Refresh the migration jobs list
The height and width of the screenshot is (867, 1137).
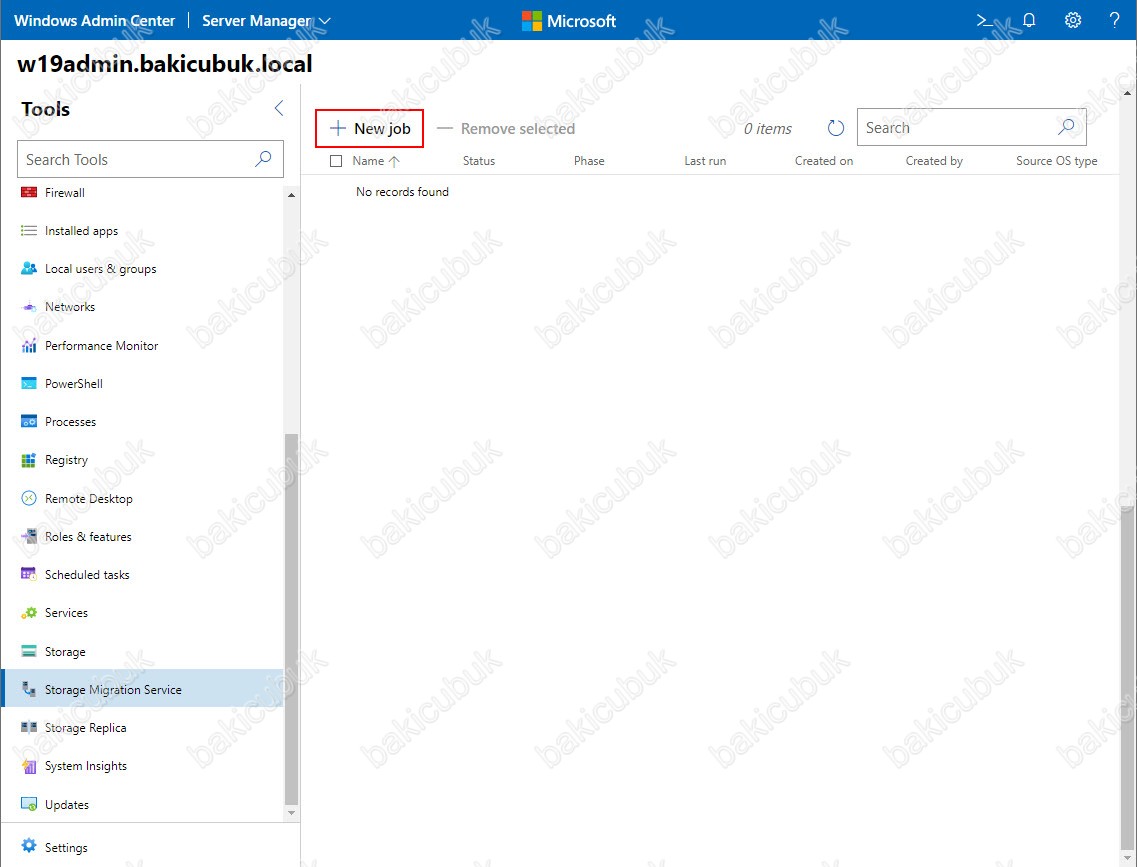point(836,128)
